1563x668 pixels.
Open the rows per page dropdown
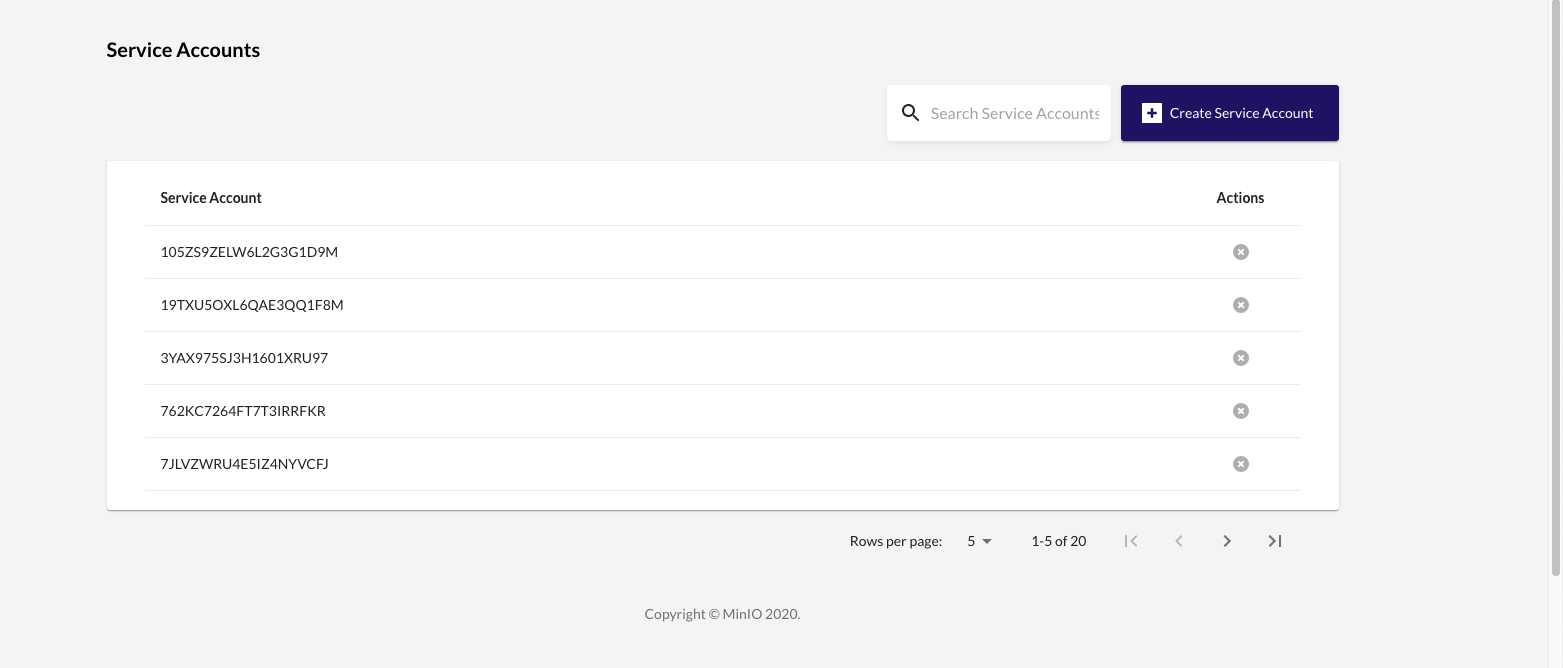pos(979,541)
